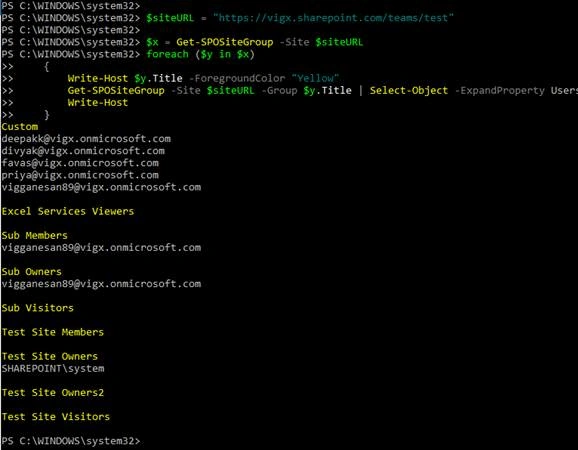Click Write-Host $y.Title command line
Viewport: 578px width, 450px height.
(x=203, y=79)
